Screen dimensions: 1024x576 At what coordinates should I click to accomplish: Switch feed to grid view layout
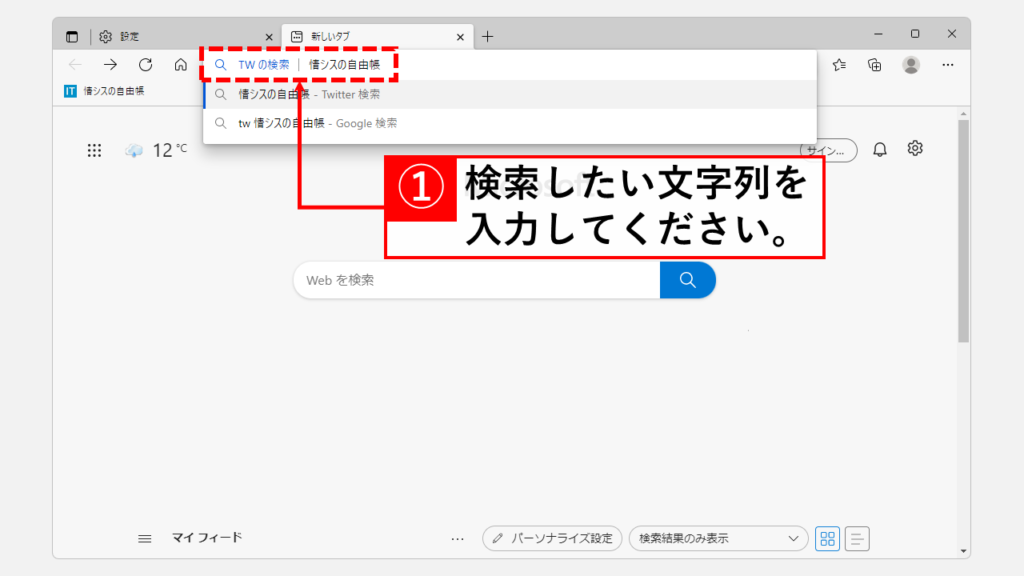(x=827, y=538)
